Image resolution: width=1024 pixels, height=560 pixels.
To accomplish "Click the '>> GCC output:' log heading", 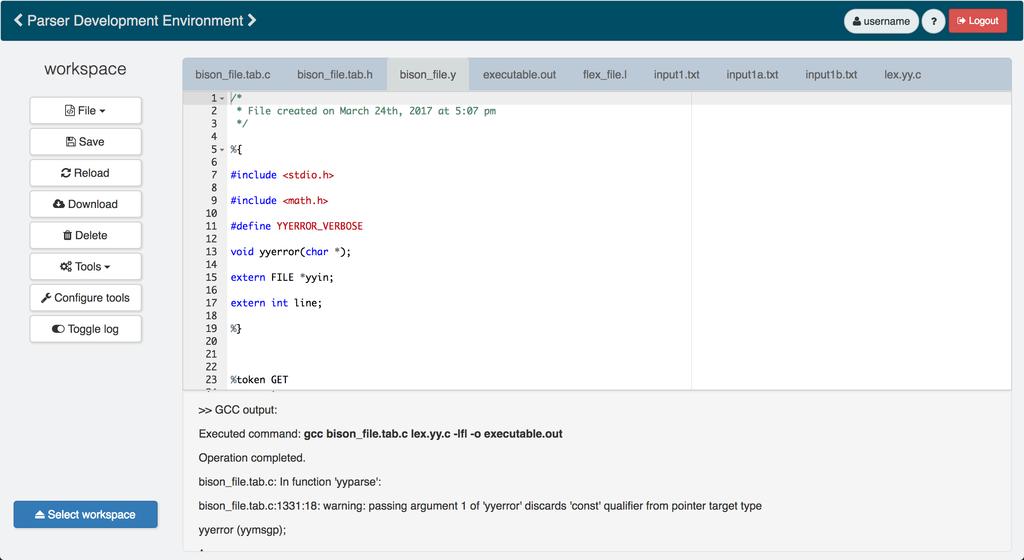I will pyautogui.click(x=238, y=410).
